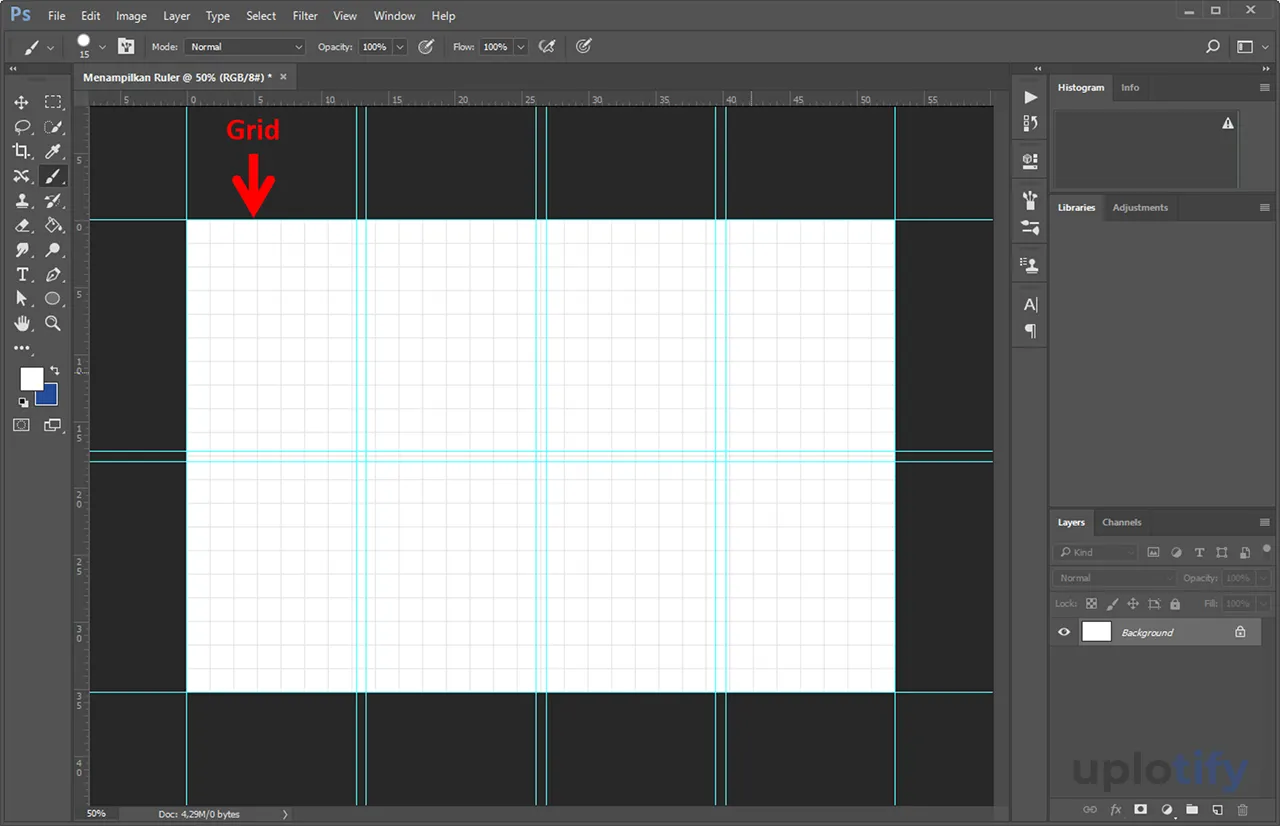Click the foreground color white swatch

point(32,379)
